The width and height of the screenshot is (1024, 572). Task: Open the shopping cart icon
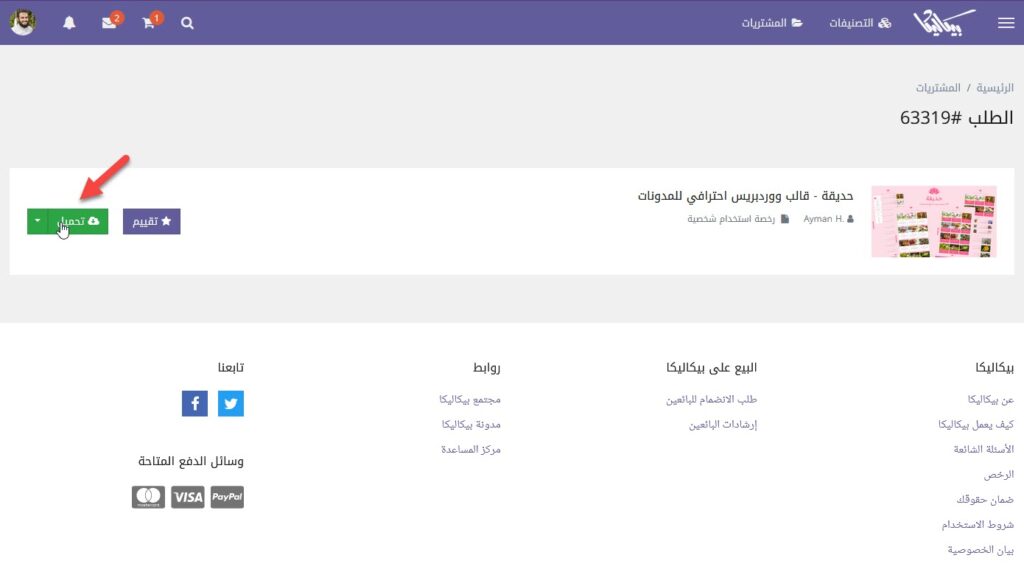coord(150,23)
